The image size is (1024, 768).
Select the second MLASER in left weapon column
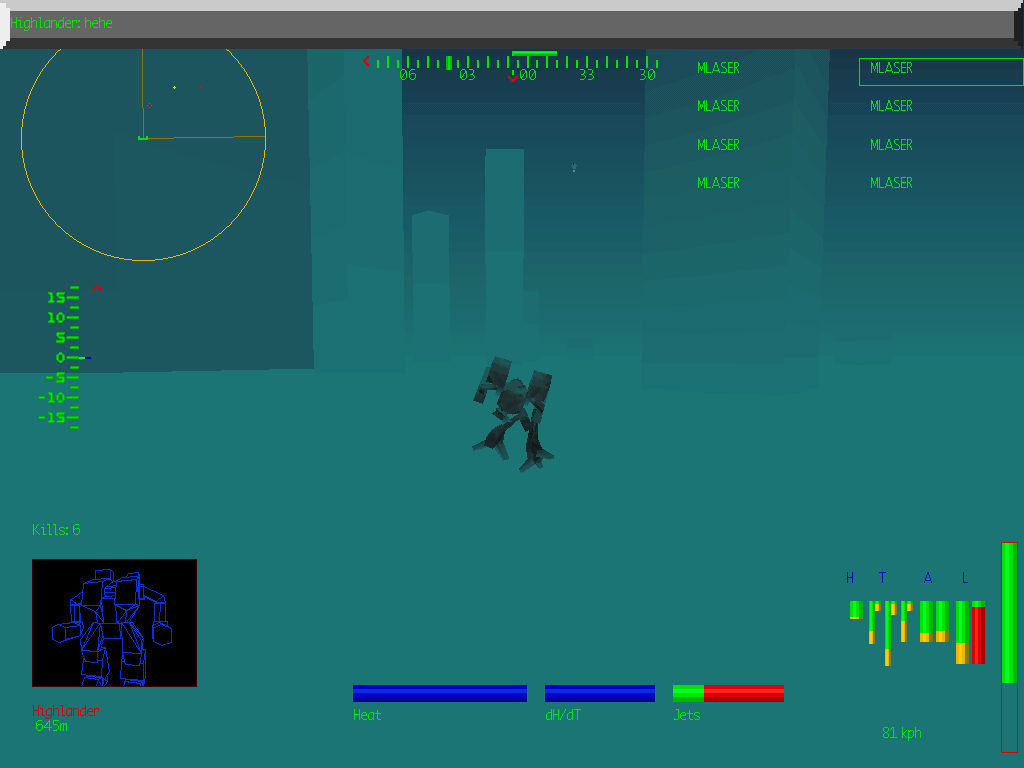coord(718,106)
